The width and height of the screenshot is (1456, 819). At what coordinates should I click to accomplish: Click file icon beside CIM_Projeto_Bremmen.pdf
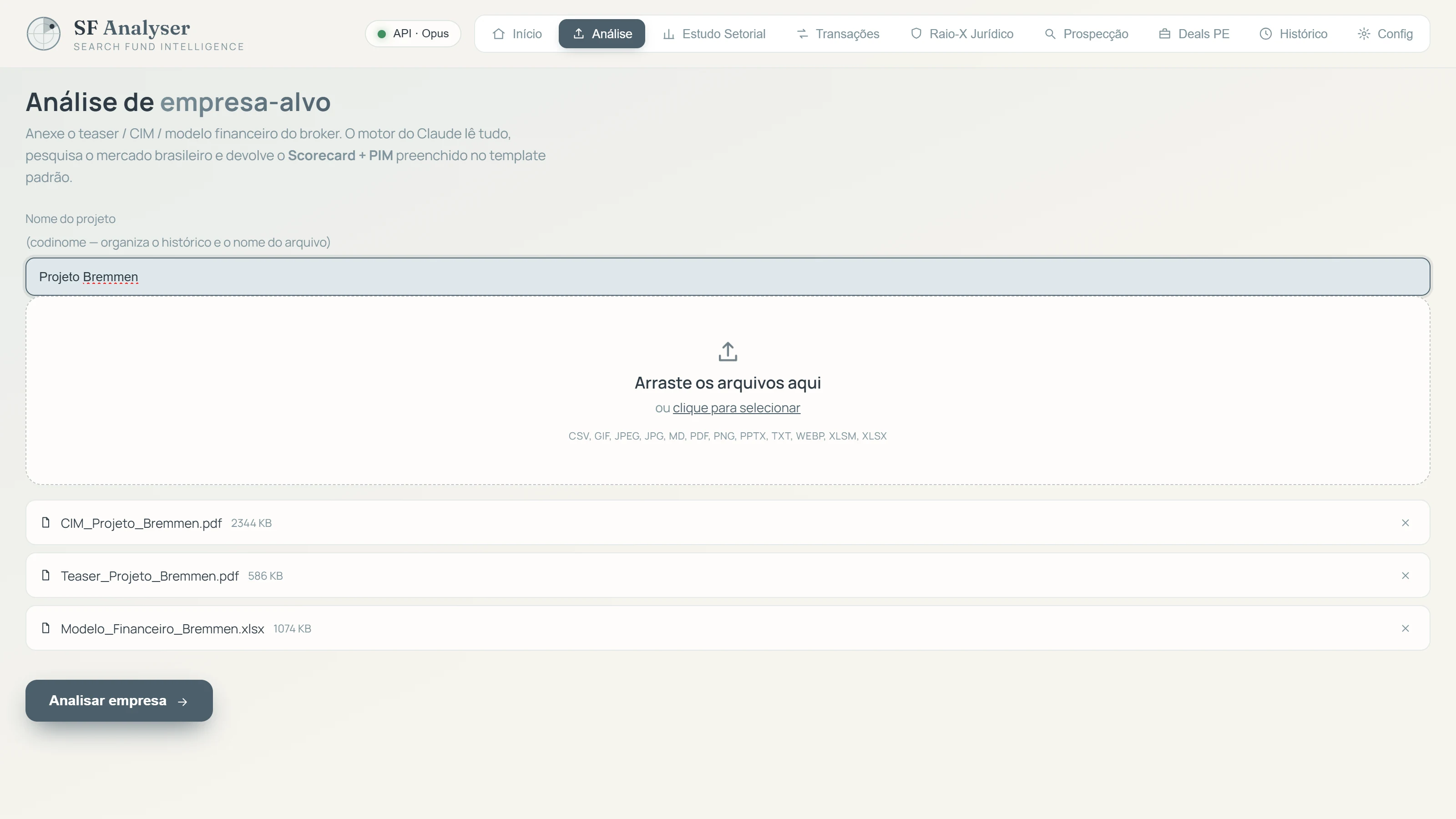pyautogui.click(x=46, y=523)
